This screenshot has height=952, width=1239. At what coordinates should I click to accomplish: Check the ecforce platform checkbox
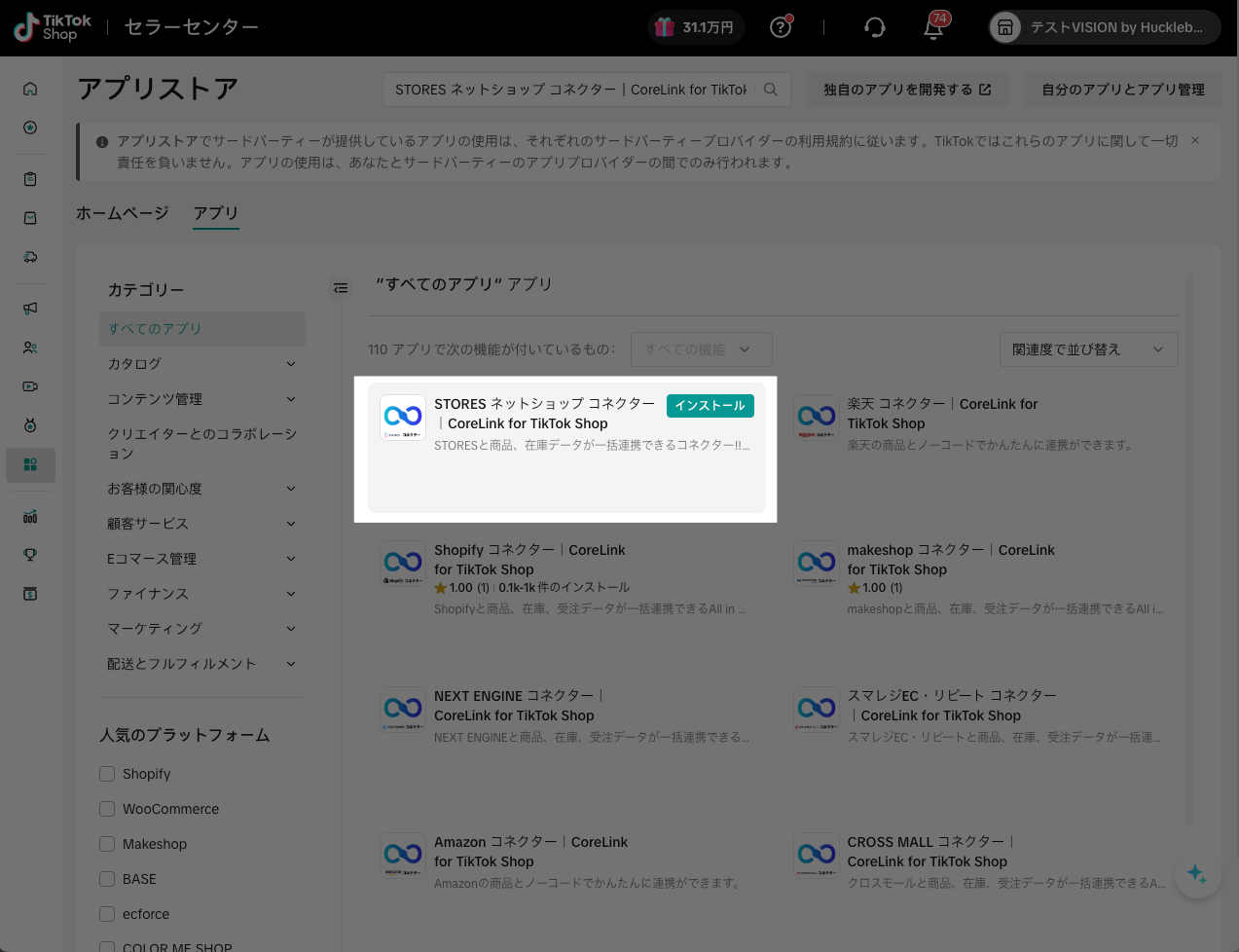[x=107, y=914]
